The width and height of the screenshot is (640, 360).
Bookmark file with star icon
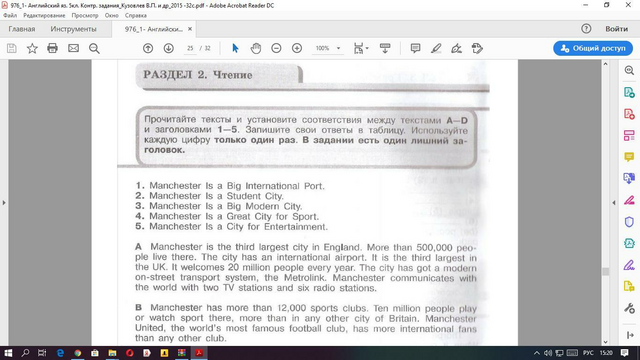tap(32, 48)
